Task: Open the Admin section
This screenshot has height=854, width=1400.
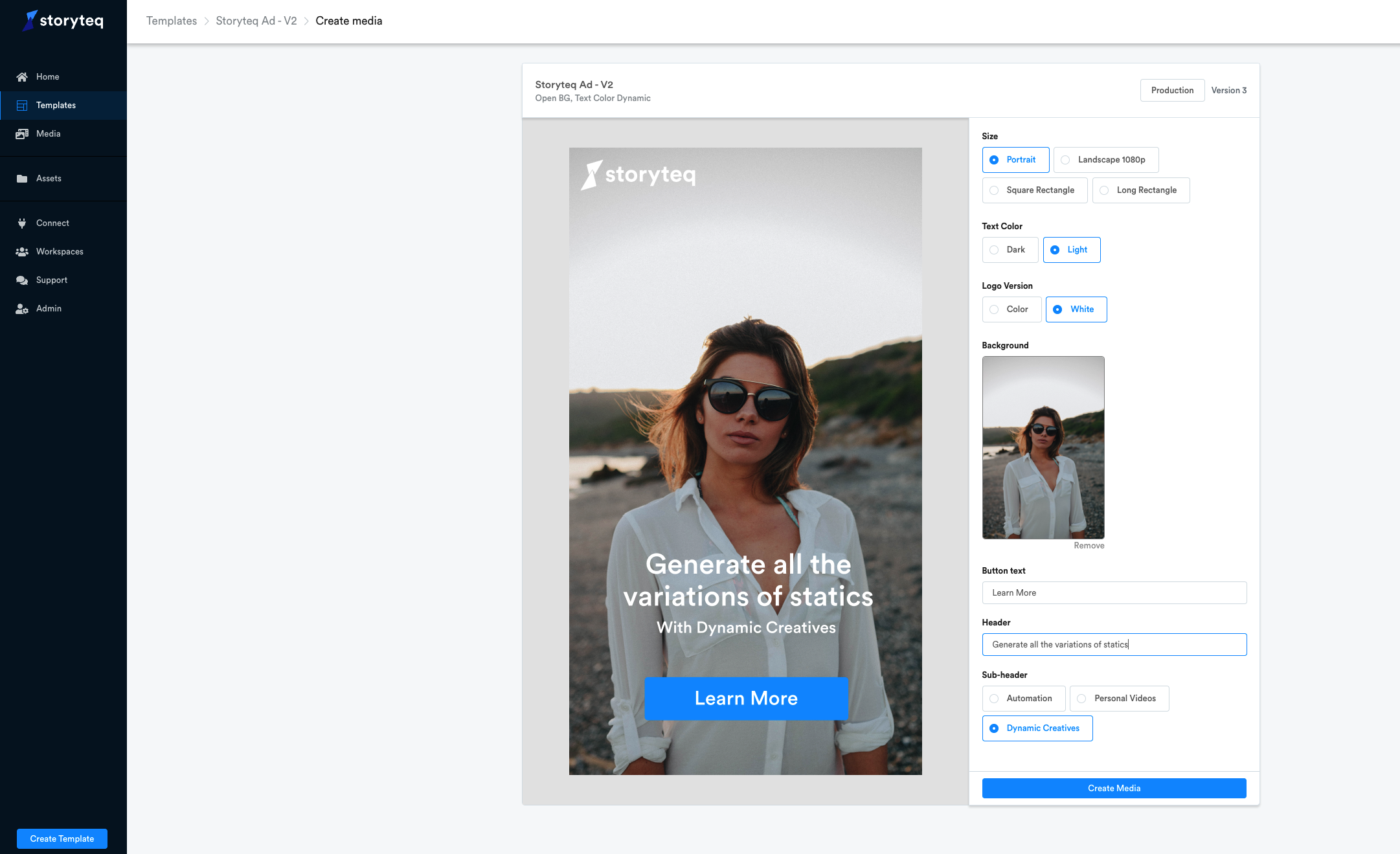Action: click(49, 308)
